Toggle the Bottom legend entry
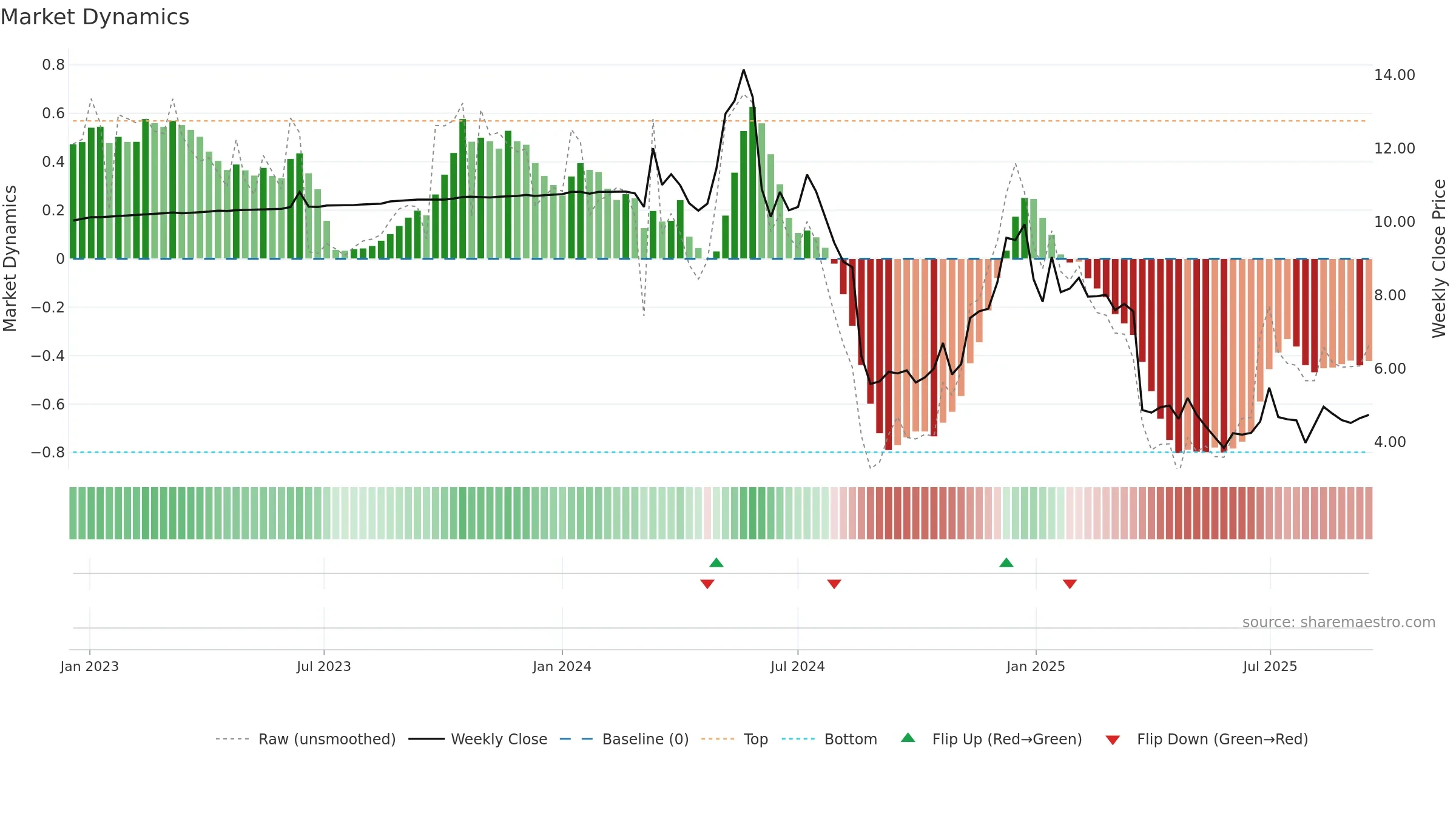The height and width of the screenshot is (819, 1456). pyautogui.click(x=829, y=739)
